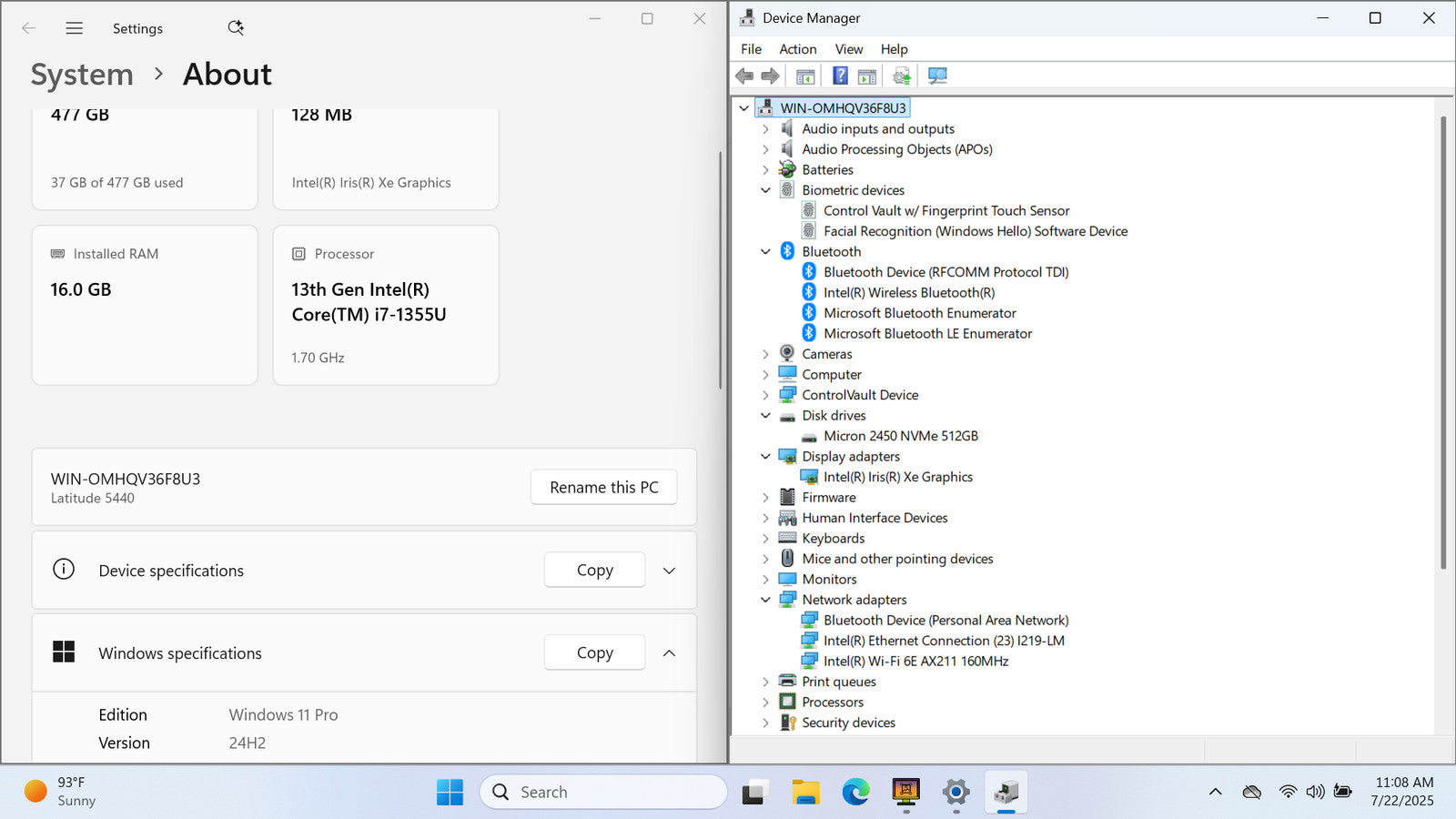Click the Settings window back arrow
The width and height of the screenshot is (1456, 819).
pos(29,28)
